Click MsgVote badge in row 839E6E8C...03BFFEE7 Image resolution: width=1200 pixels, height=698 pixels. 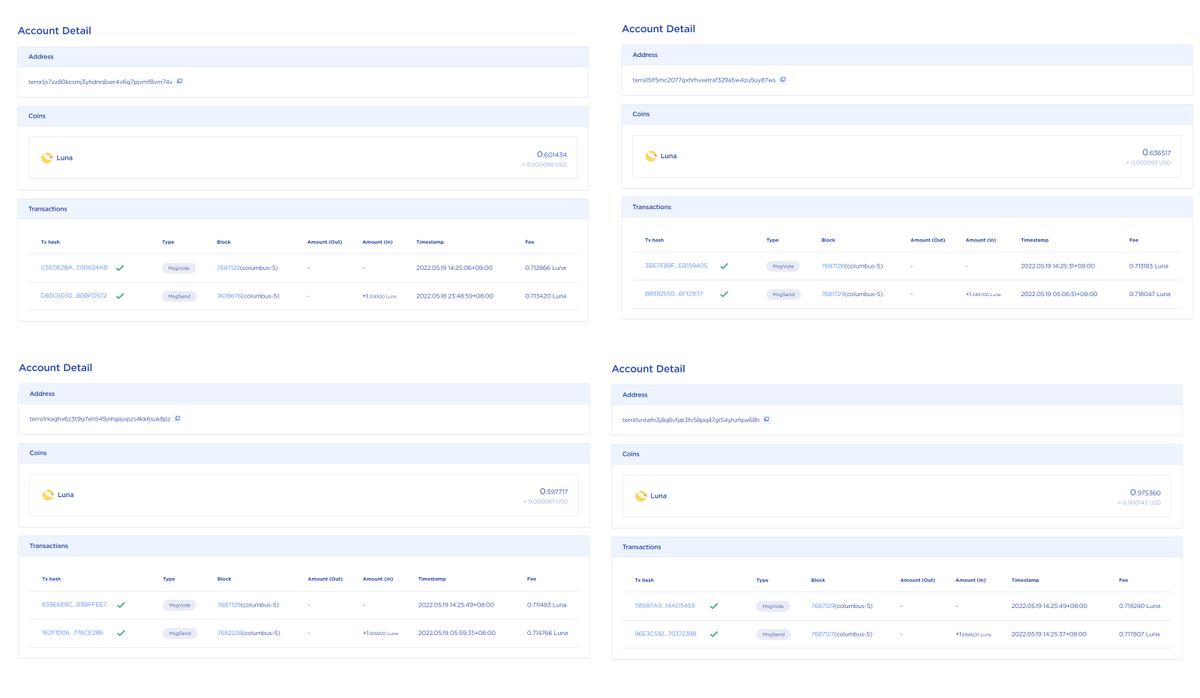point(180,605)
